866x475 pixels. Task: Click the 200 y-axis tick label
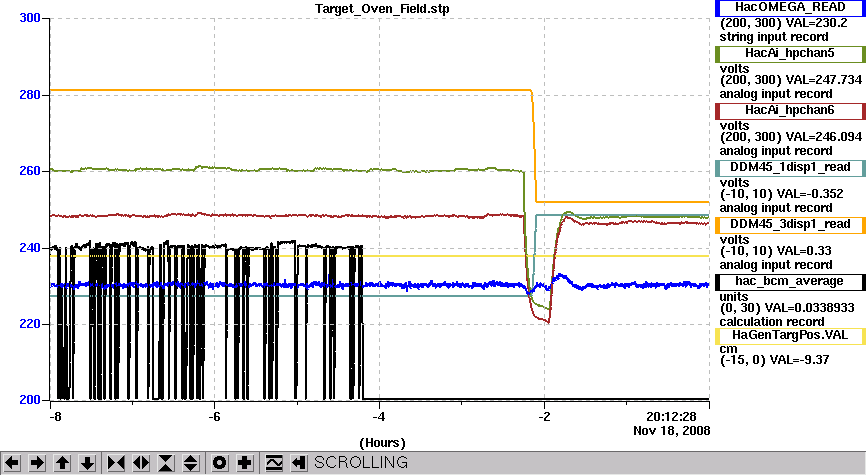30,400
